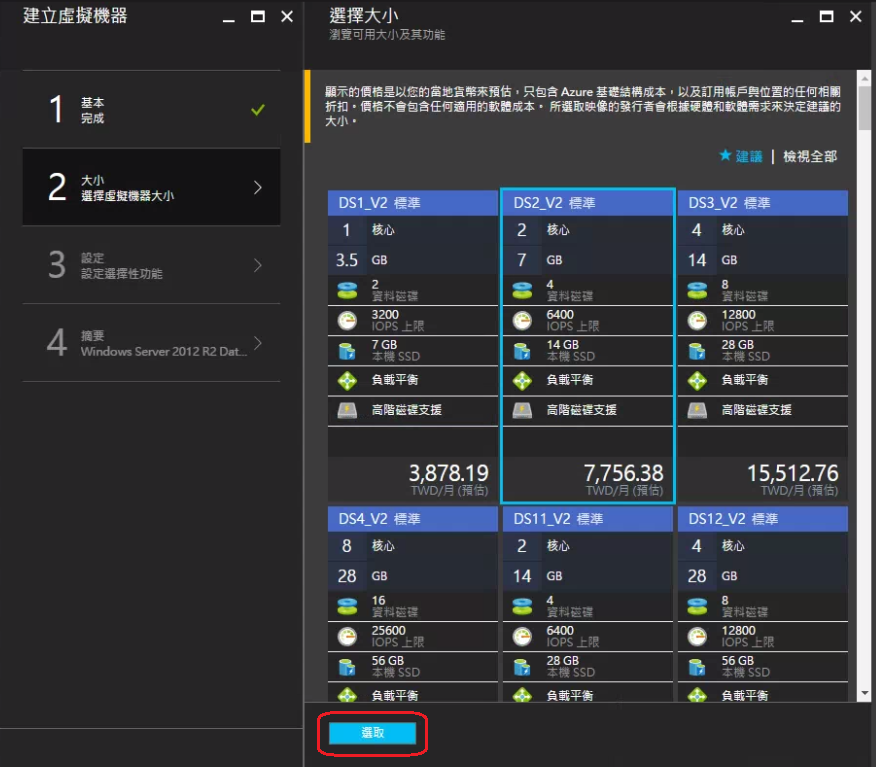Click the scrollbar up arrow of size list
This screenshot has height=767, width=876.
click(864, 78)
